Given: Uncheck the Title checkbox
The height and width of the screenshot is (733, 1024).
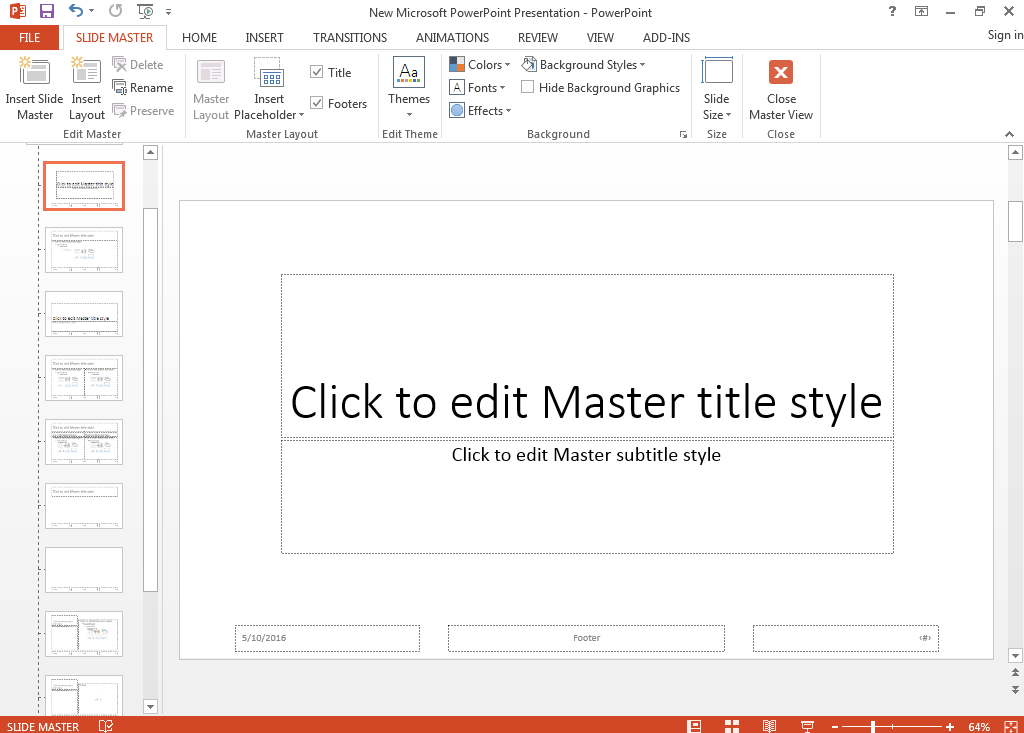Looking at the screenshot, I should [x=317, y=72].
